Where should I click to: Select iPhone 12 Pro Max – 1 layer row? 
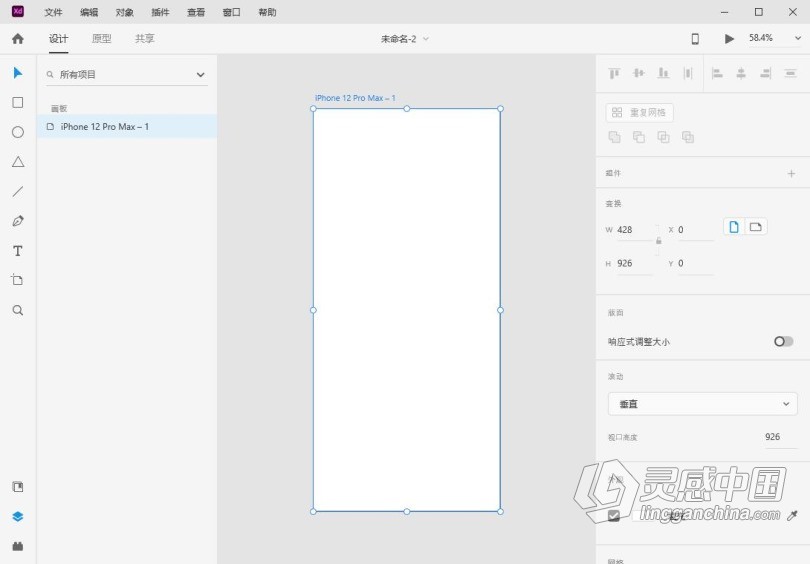pyautogui.click(x=127, y=127)
